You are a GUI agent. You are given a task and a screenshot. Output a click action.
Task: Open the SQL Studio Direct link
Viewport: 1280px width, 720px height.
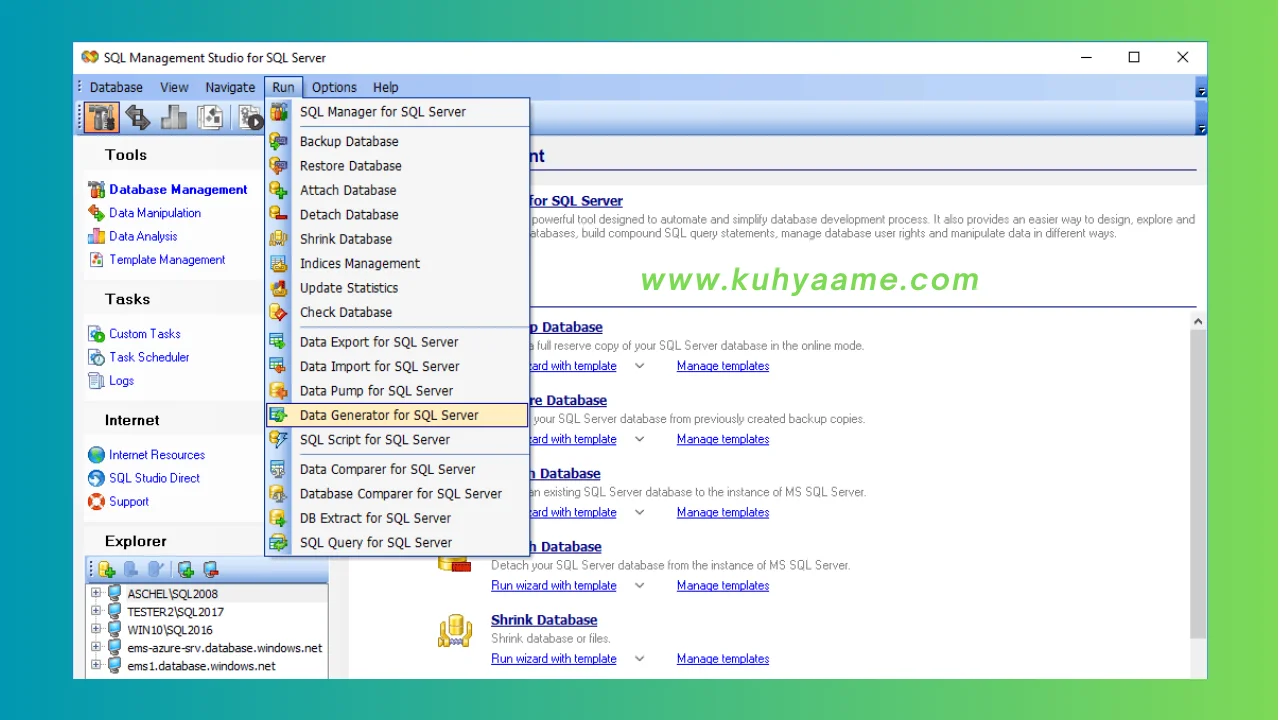pos(154,478)
